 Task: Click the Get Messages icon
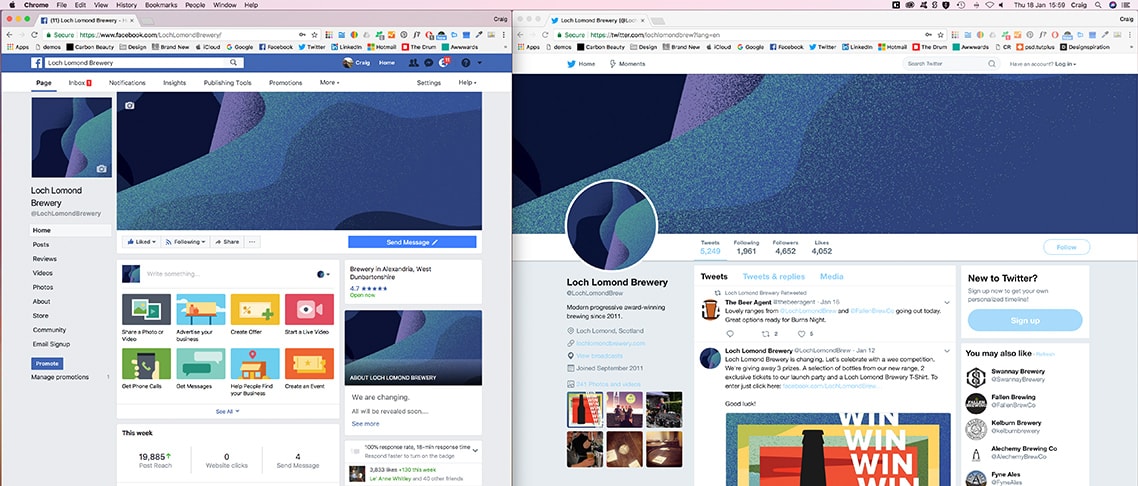(200, 363)
